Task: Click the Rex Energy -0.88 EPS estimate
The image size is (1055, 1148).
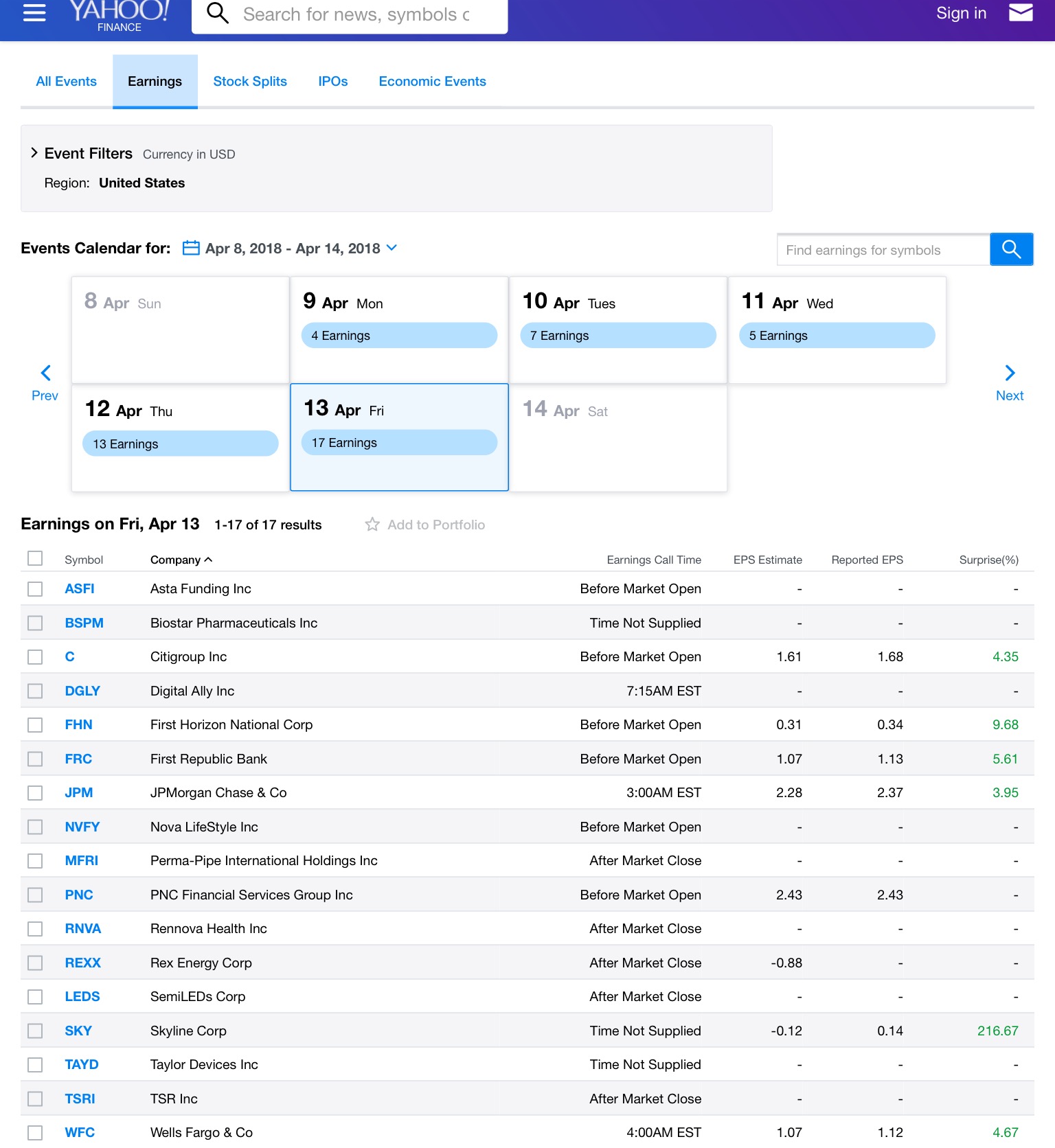Action: (786, 963)
